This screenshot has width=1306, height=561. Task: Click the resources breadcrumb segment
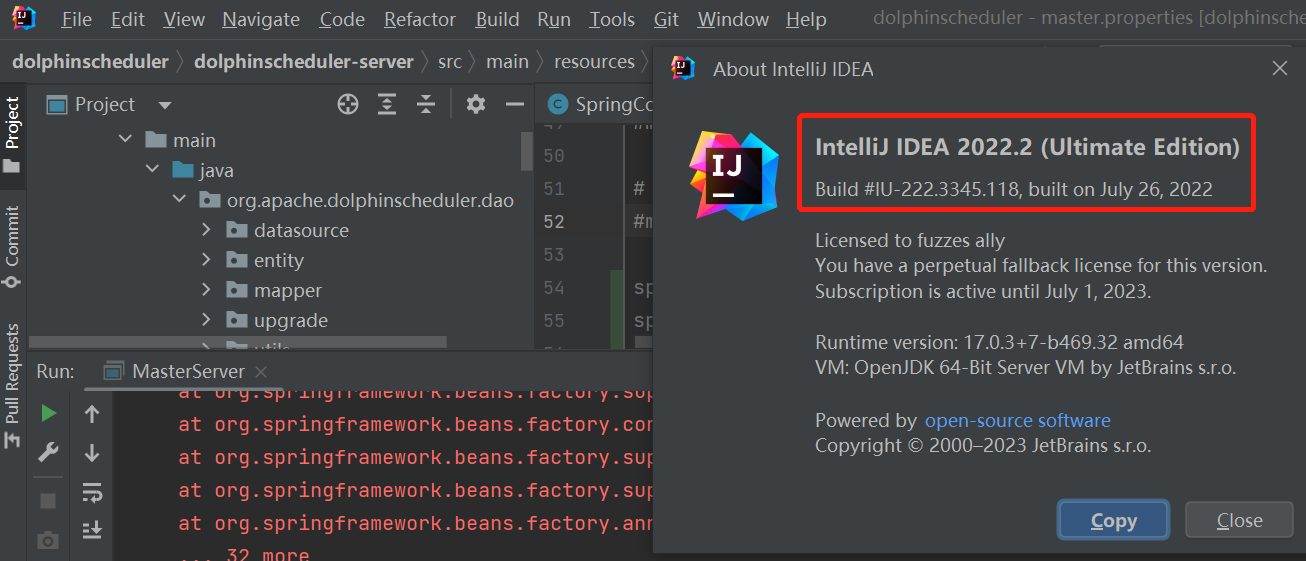pos(594,61)
